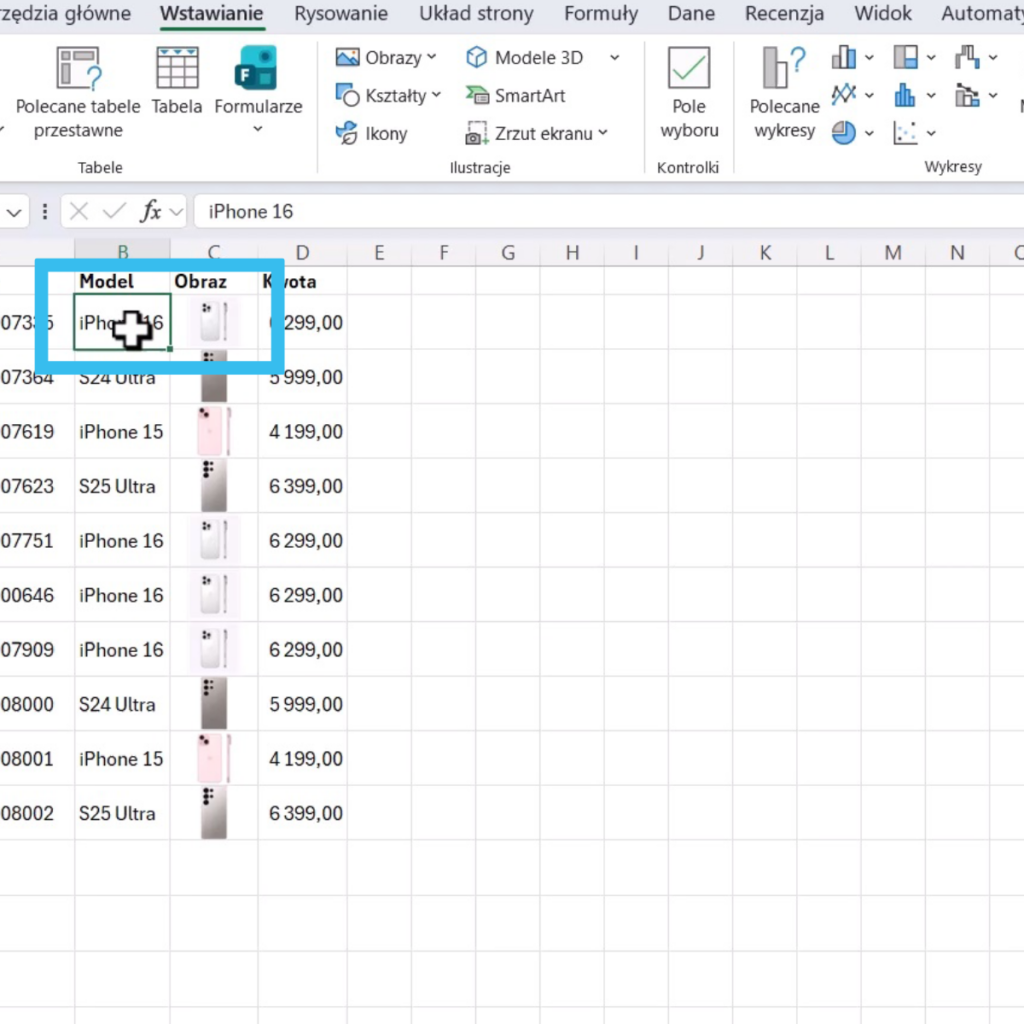Insert a SmartArt graphic
The image size is (1024, 1024).
click(x=516, y=96)
